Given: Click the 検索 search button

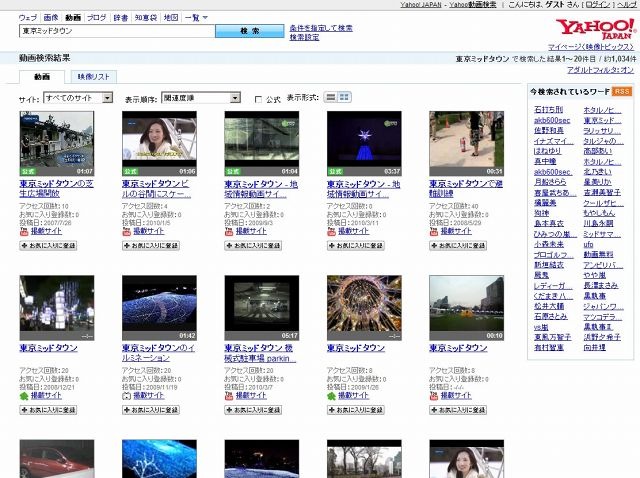Looking at the screenshot, I should point(249,31).
